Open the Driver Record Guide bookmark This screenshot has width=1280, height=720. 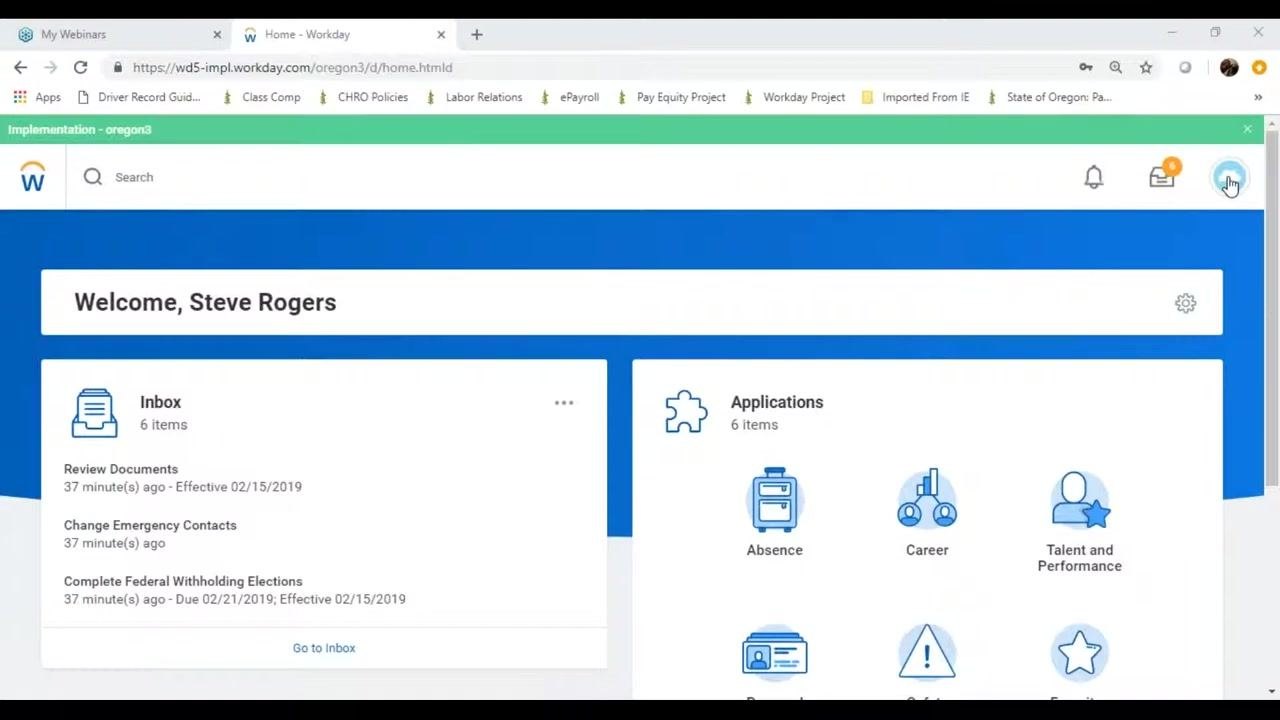(138, 97)
